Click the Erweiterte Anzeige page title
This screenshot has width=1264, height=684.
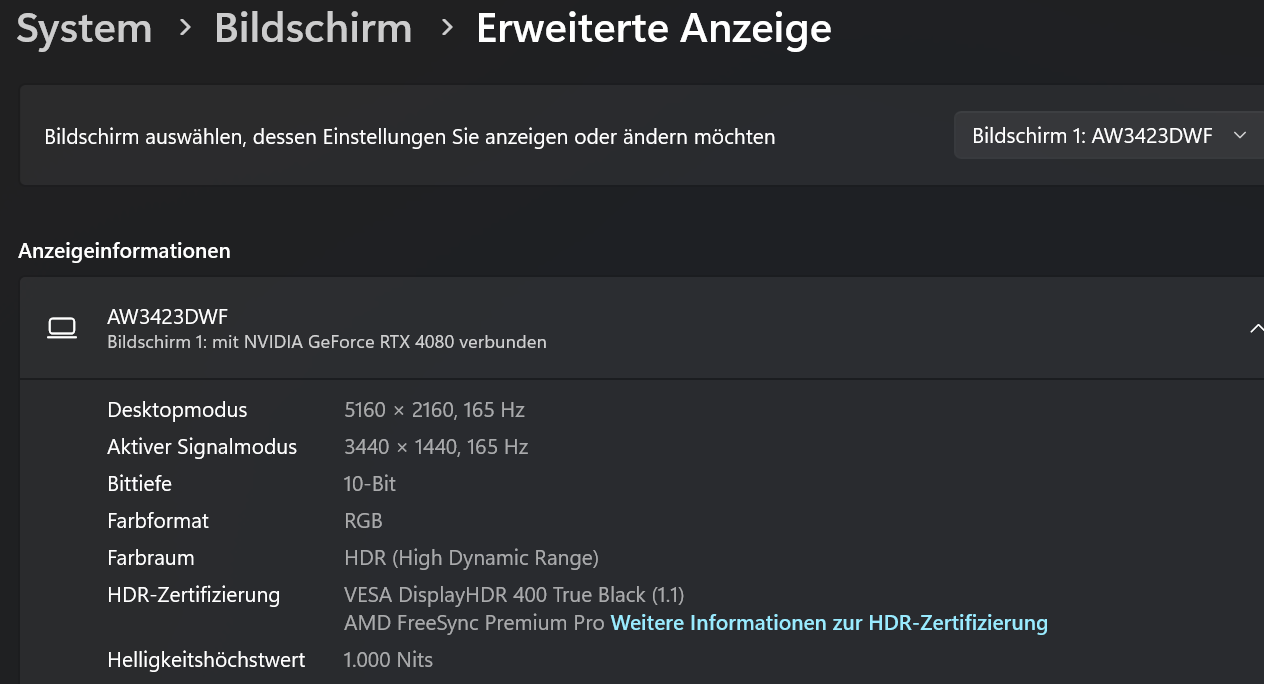pos(654,28)
